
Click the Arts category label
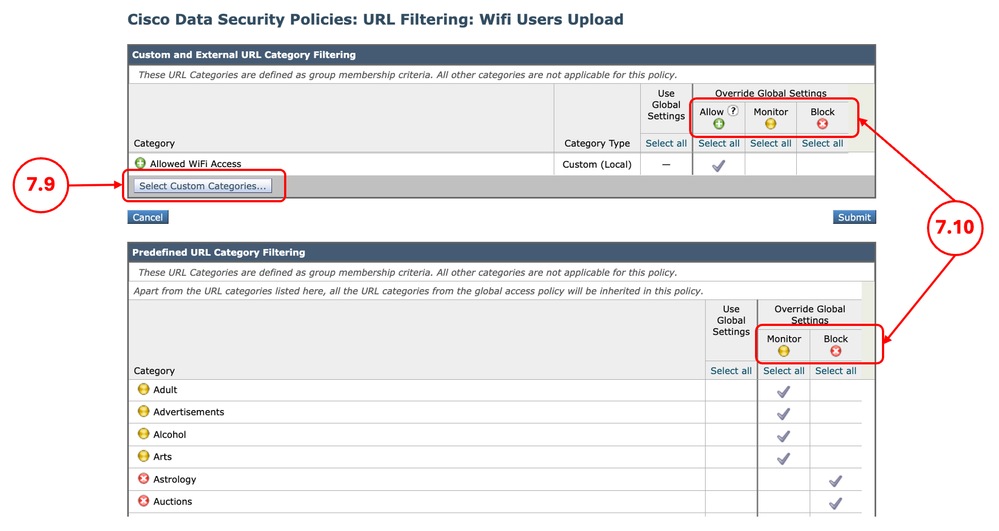pos(162,456)
